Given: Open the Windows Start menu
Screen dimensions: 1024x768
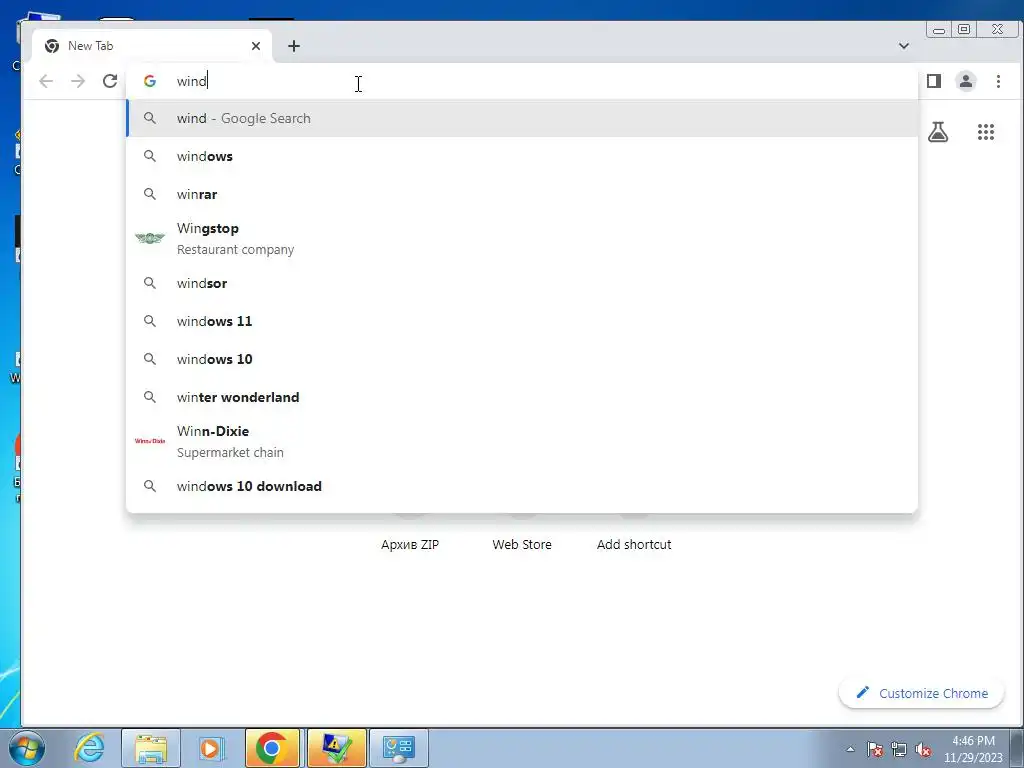Looking at the screenshot, I should click(x=26, y=748).
